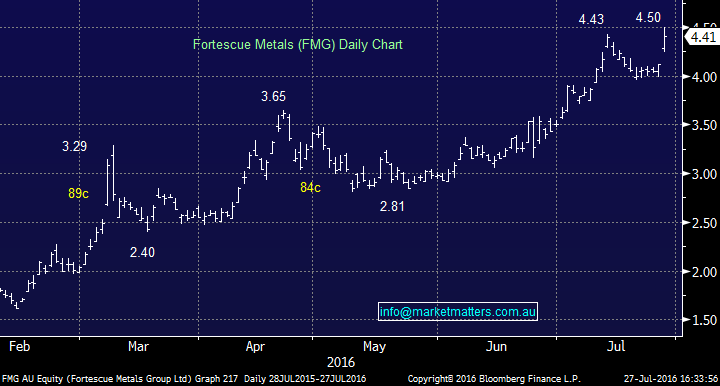Click the 2.40 low annotation
720x386 pixels.
[142, 252]
